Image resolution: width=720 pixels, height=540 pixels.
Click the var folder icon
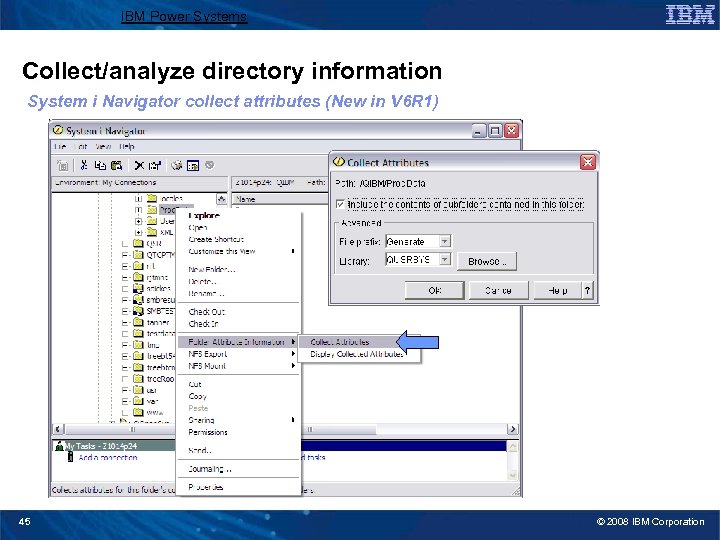point(138,401)
